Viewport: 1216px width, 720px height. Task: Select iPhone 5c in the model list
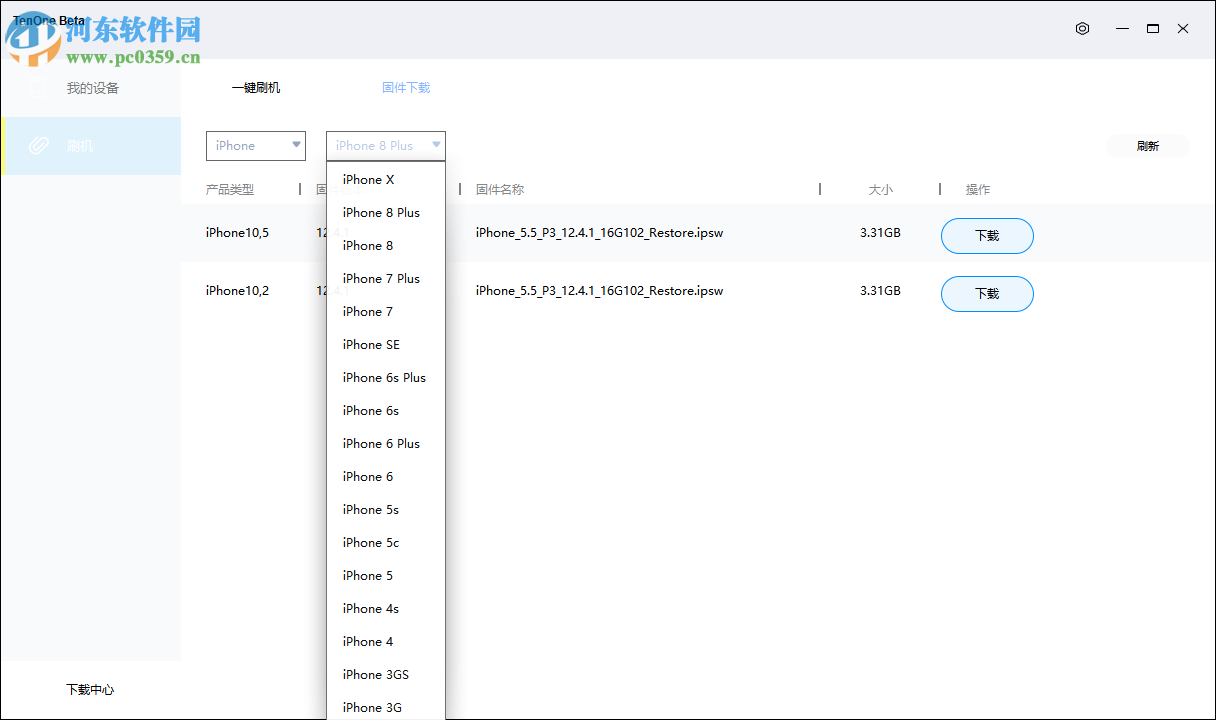click(386, 543)
